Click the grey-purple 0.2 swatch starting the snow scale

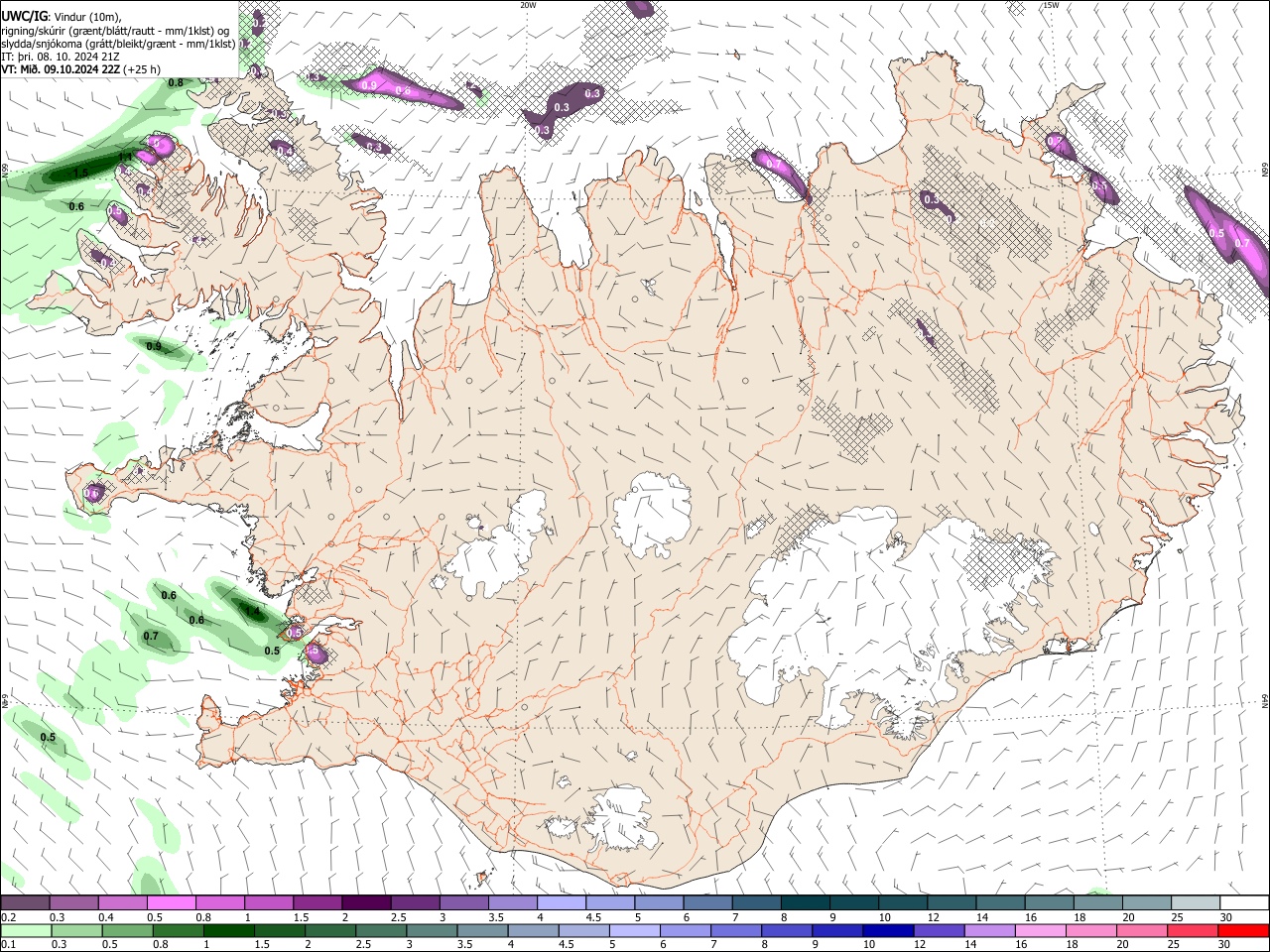(25, 903)
